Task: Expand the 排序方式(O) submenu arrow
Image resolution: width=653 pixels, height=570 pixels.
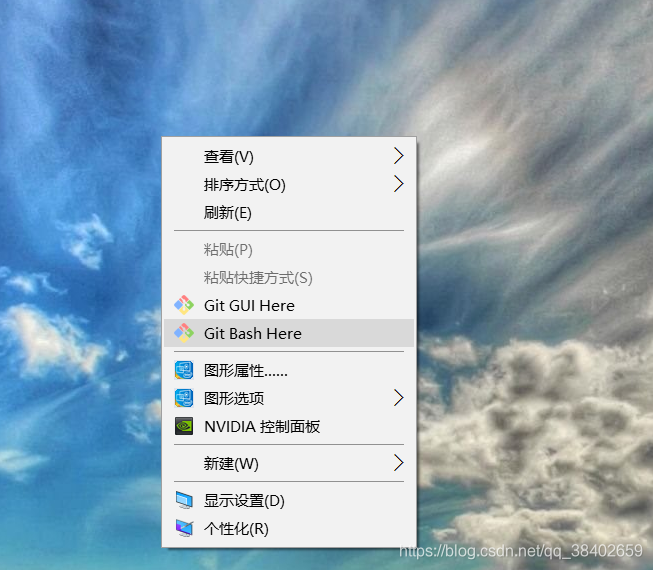Action: pyautogui.click(x=399, y=184)
